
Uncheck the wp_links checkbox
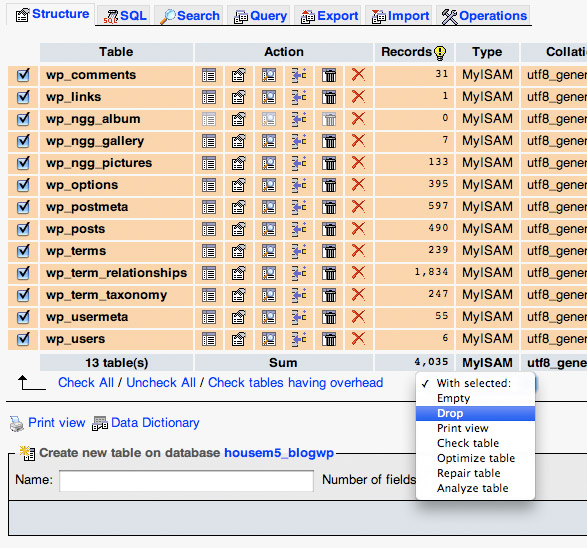point(23,97)
